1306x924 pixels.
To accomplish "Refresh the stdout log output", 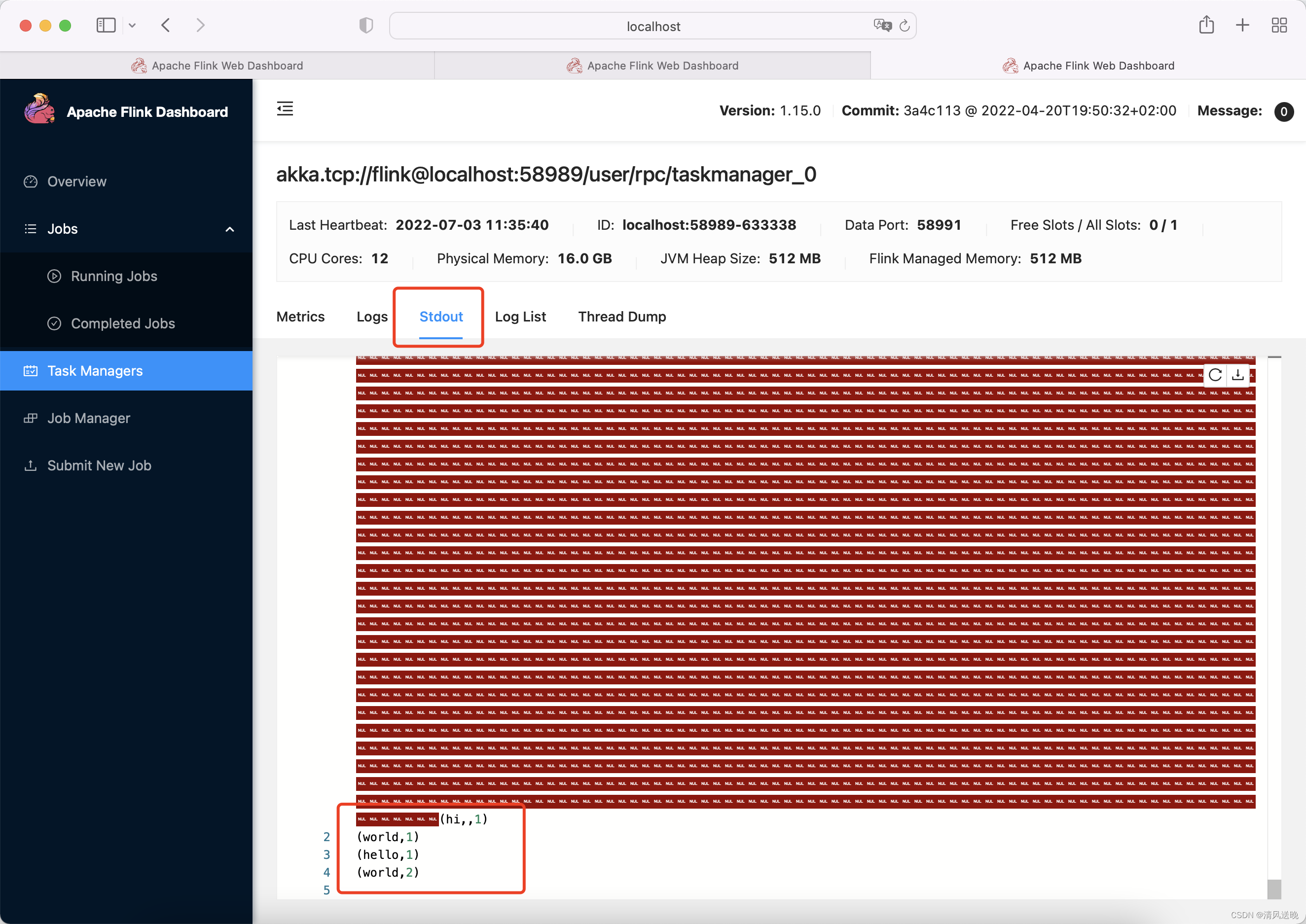I will pyautogui.click(x=1215, y=375).
